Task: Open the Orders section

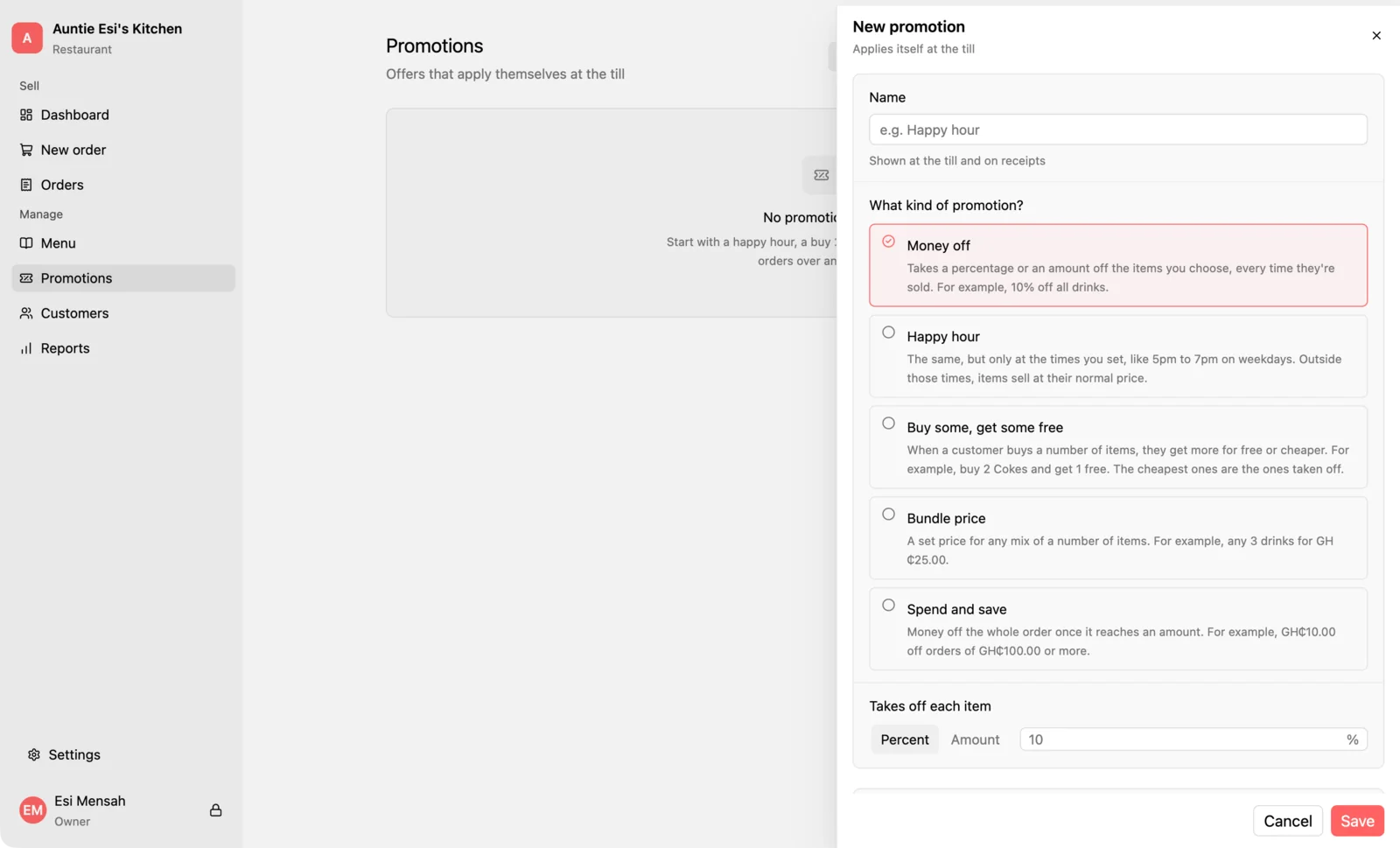Action: click(123, 185)
